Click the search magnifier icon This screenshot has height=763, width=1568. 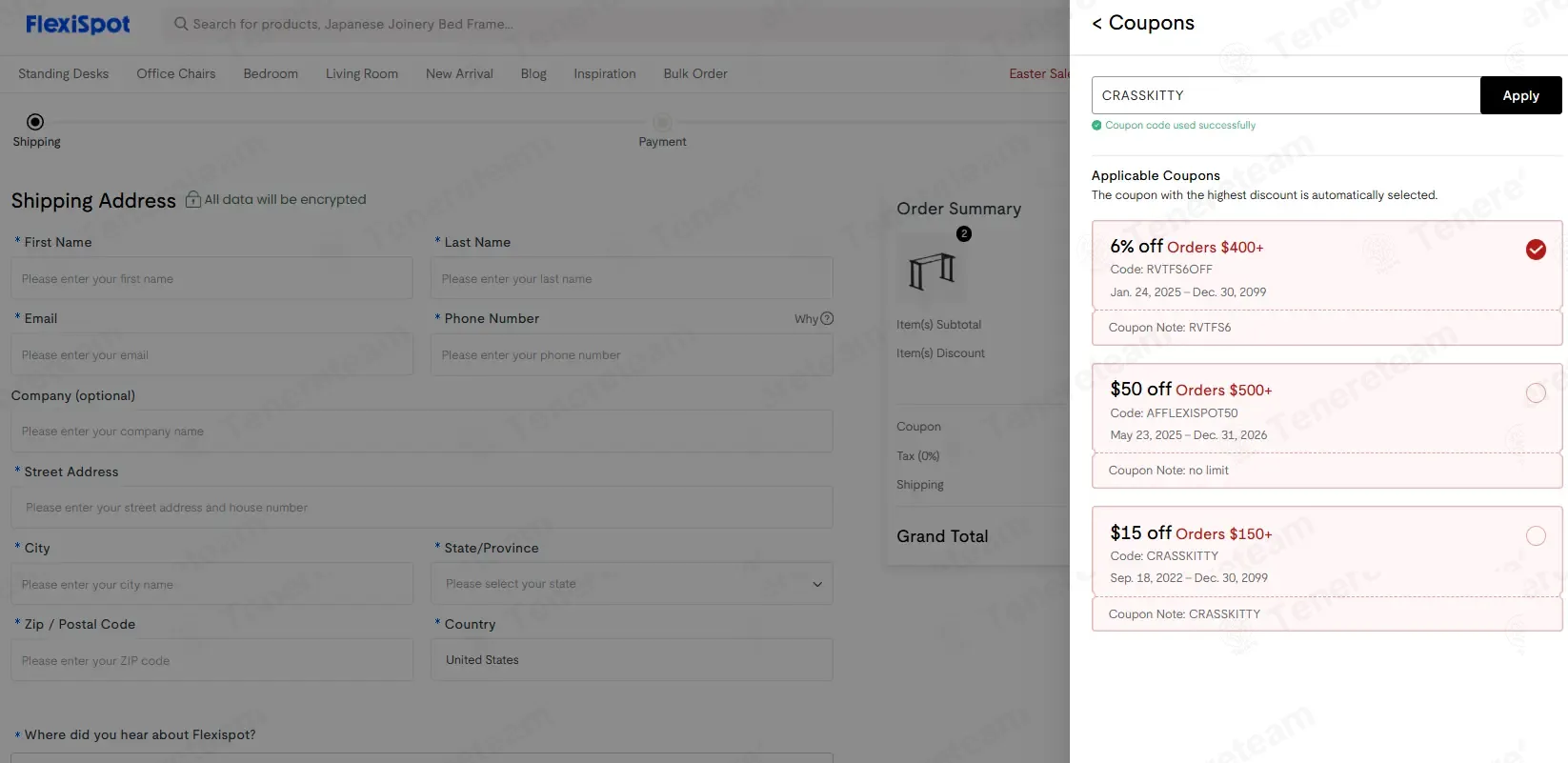click(181, 24)
